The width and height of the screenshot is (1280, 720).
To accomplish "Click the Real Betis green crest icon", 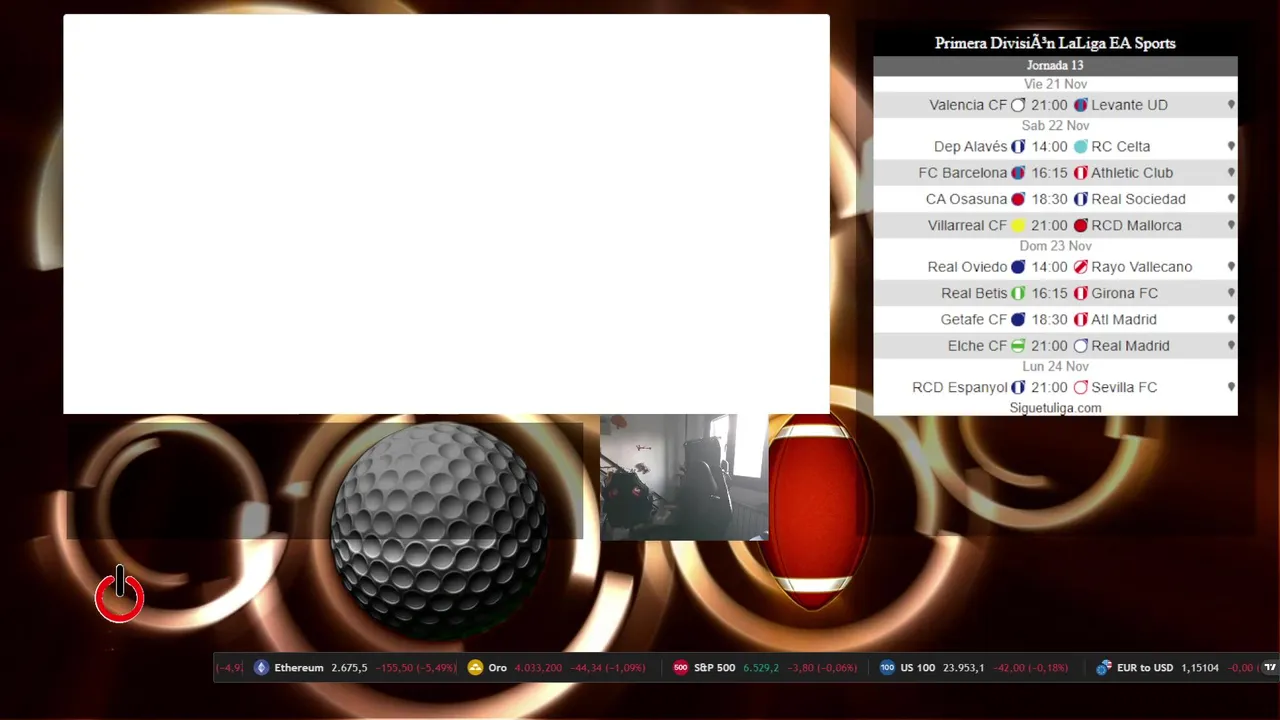I will [x=1018, y=294].
